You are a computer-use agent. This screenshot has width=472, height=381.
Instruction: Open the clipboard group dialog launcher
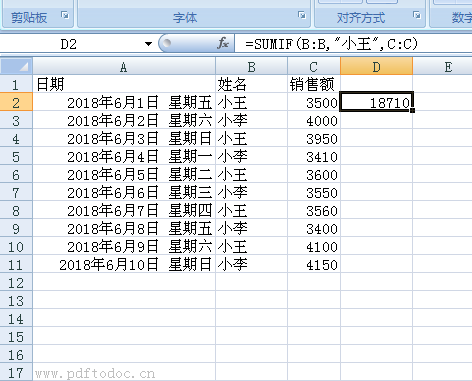click(65, 15)
